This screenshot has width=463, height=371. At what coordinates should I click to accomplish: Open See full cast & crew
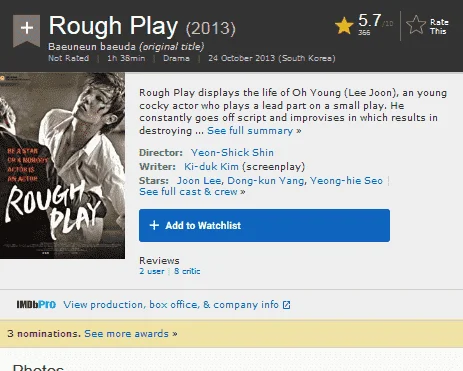click(x=192, y=192)
